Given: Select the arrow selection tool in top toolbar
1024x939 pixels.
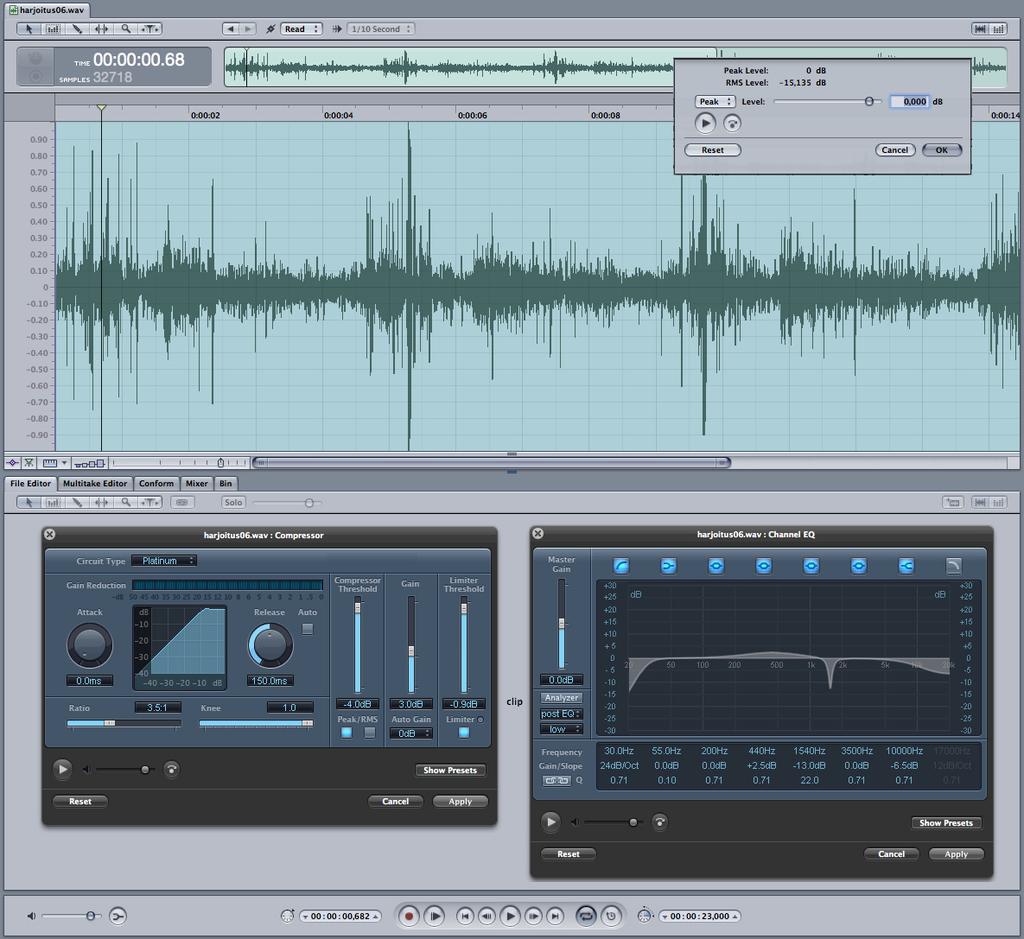Looking at the screenshot, I should pos(29,29).
